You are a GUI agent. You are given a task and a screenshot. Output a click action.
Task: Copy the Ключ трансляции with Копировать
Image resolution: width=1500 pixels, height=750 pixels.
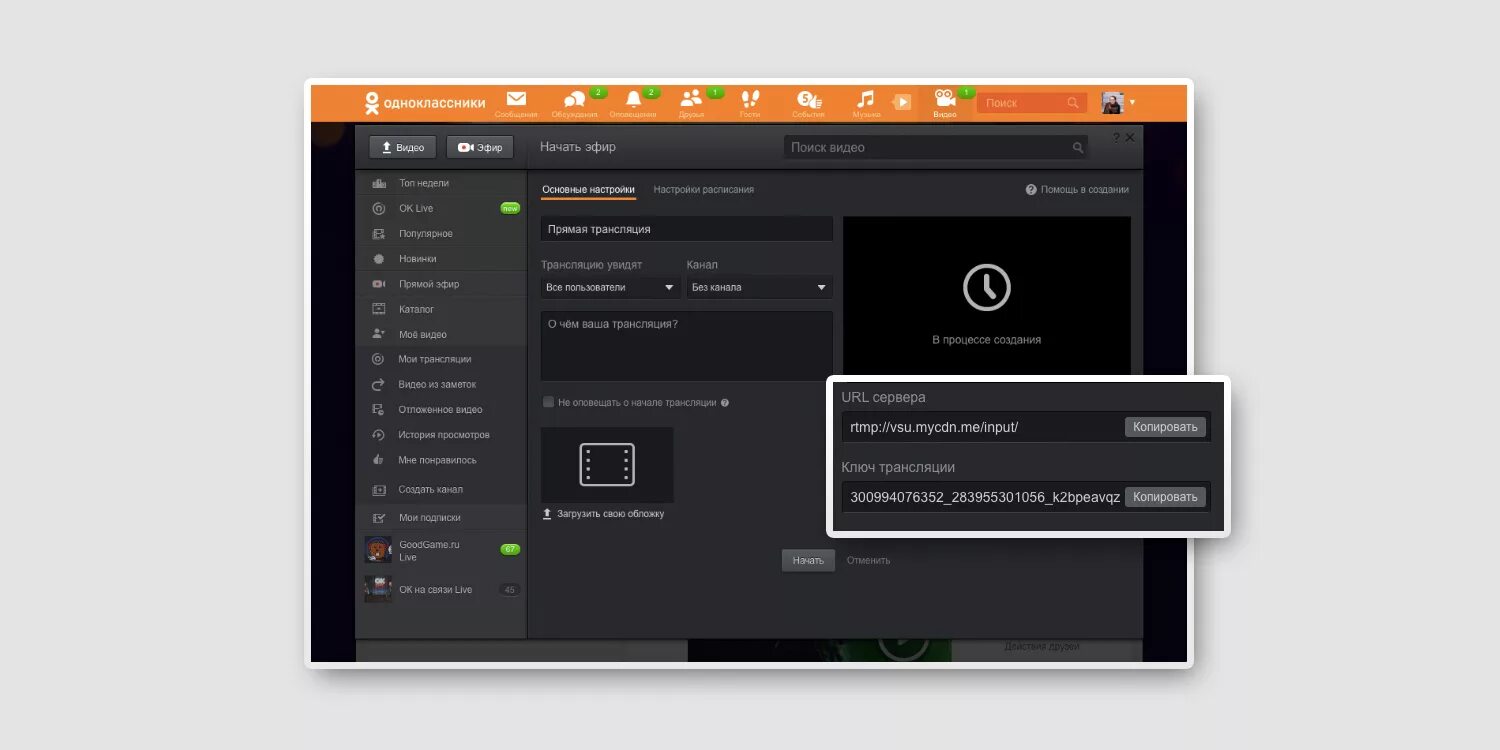pos(1165,497)
